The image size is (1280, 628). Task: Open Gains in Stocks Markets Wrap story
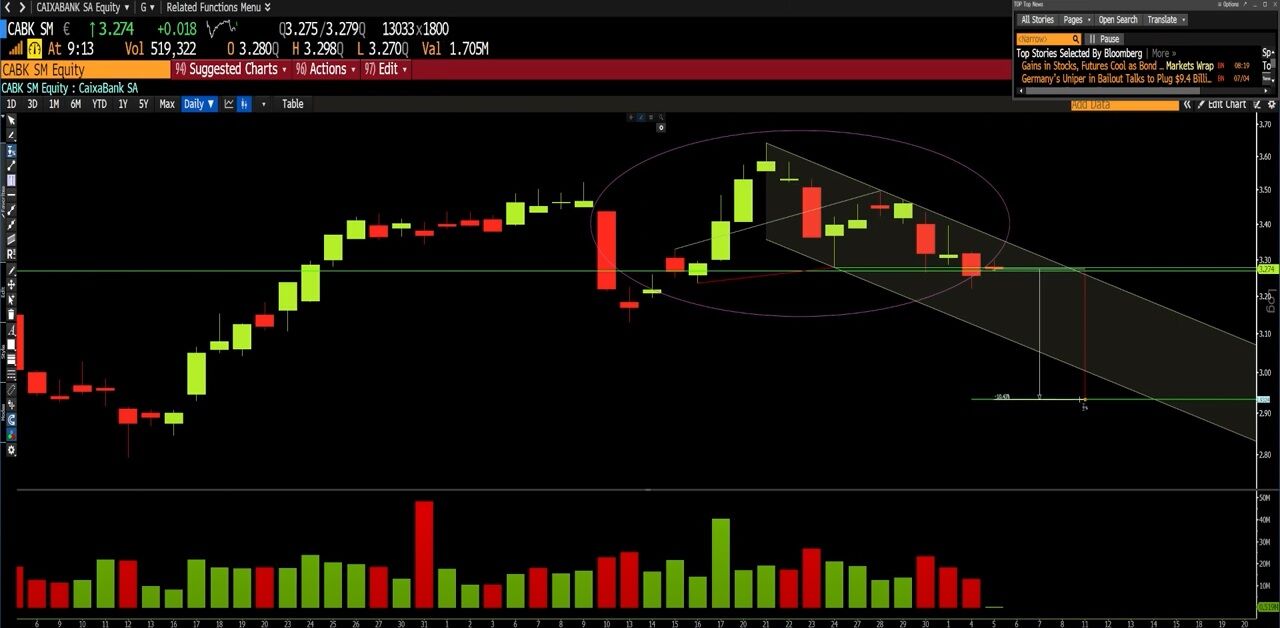pos(1117,66)
